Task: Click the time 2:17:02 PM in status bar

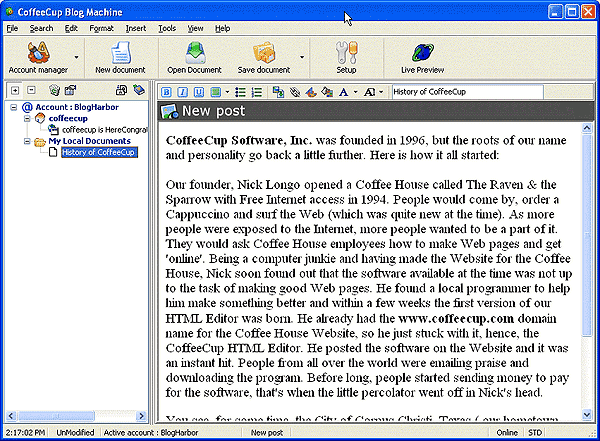Action: (25, 433)
